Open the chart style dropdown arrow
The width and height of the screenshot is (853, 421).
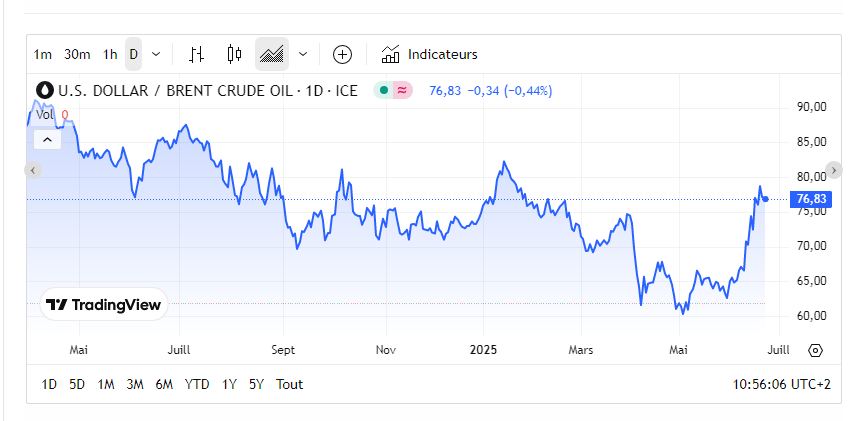[303, 54]
